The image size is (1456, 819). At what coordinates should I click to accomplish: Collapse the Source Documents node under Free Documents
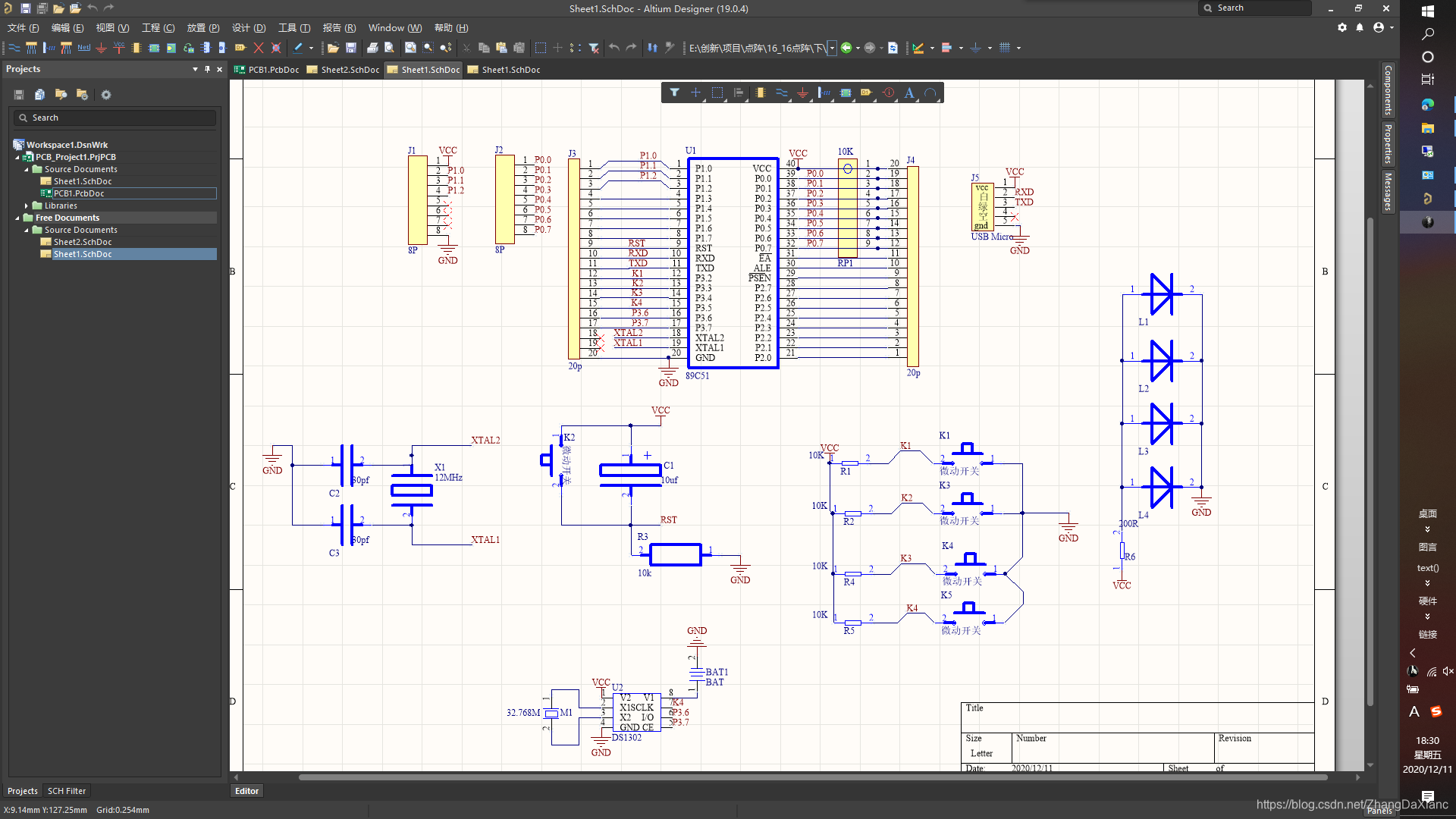tap(27, 231)
